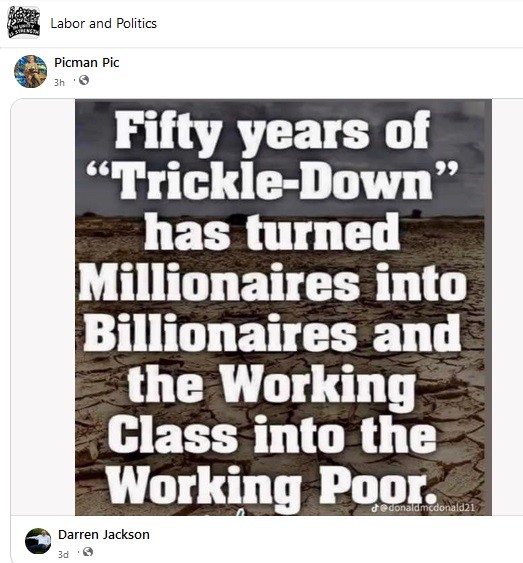Open Darren Jackson's profile avatar
The width and height of the screenshot is (523, 563).
coord(38,541)
